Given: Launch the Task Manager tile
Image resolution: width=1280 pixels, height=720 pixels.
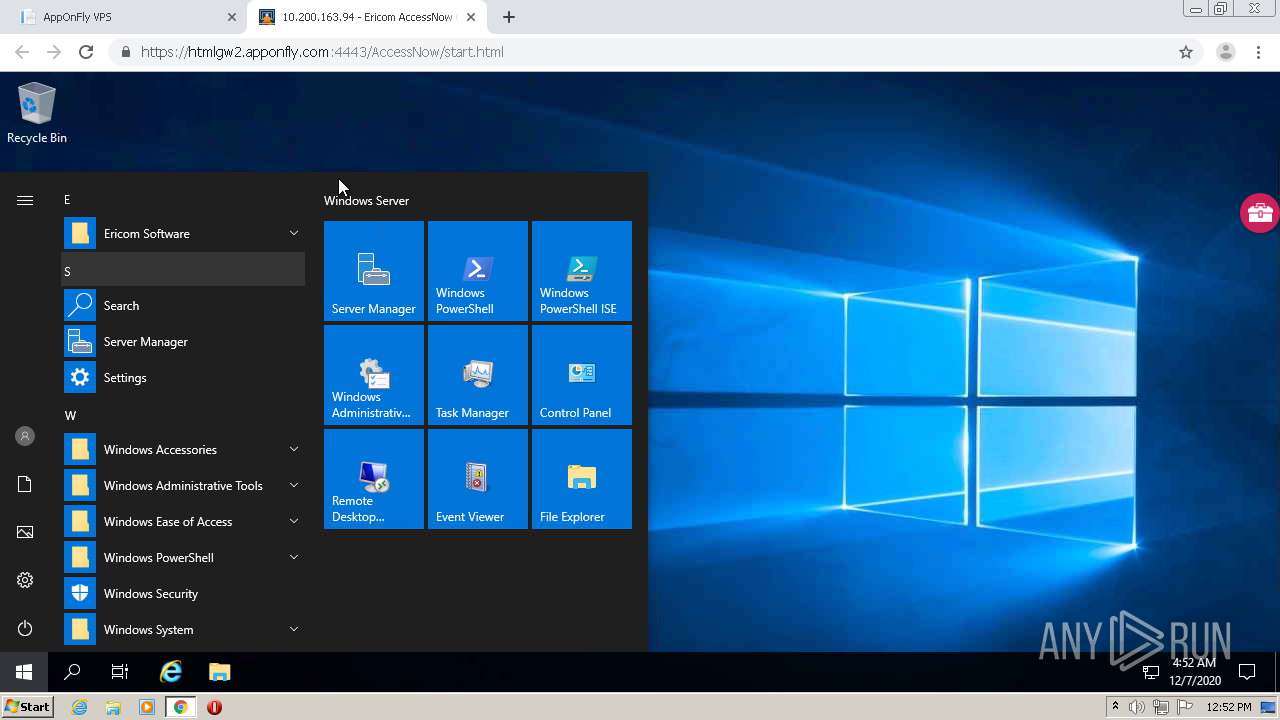Looking at the screenshot, I should [x=478, y=375].
